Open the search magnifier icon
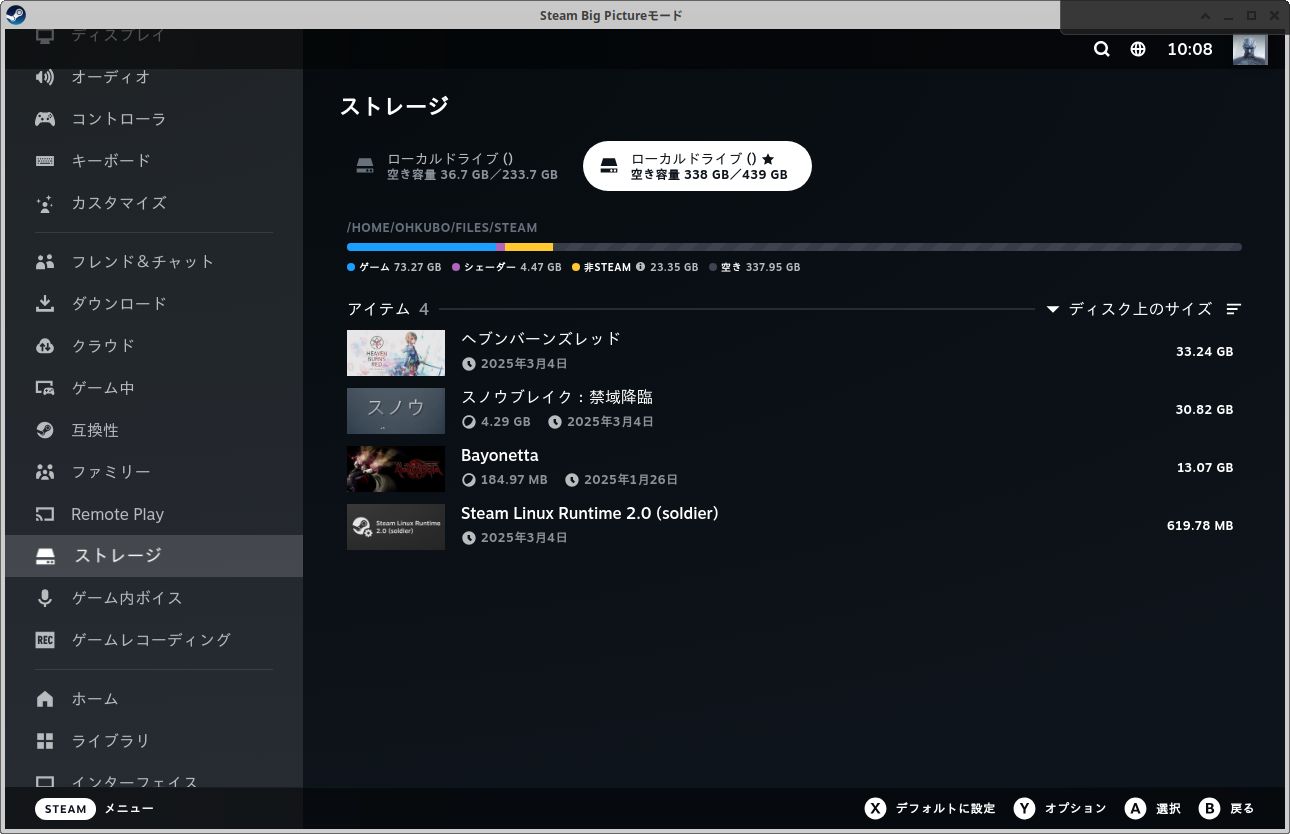 [1101, 48]
